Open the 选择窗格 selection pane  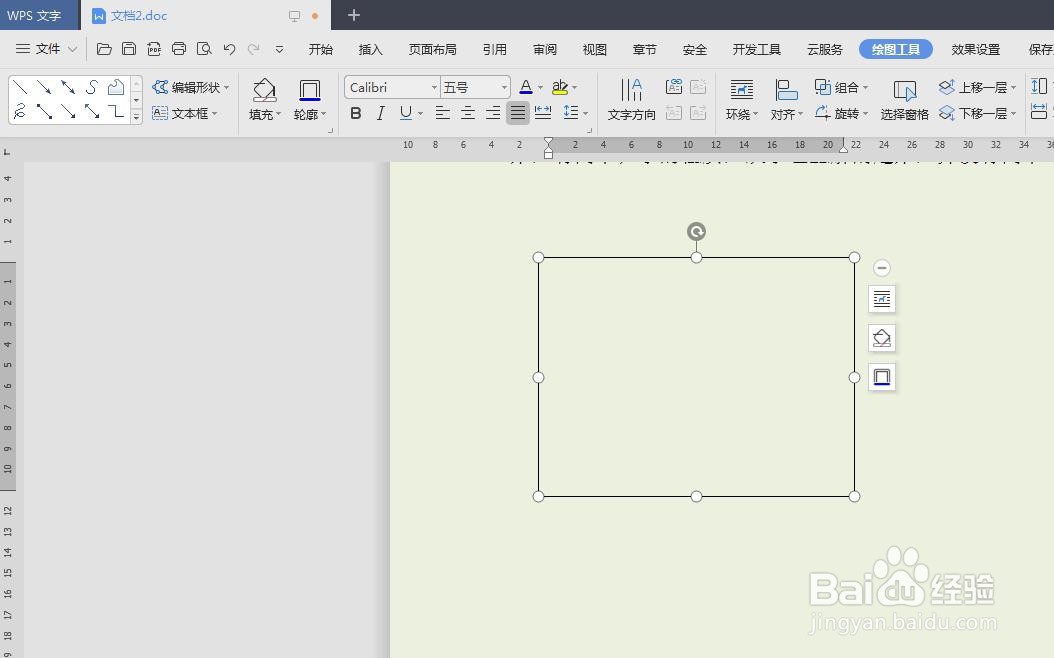click(904, 99)
